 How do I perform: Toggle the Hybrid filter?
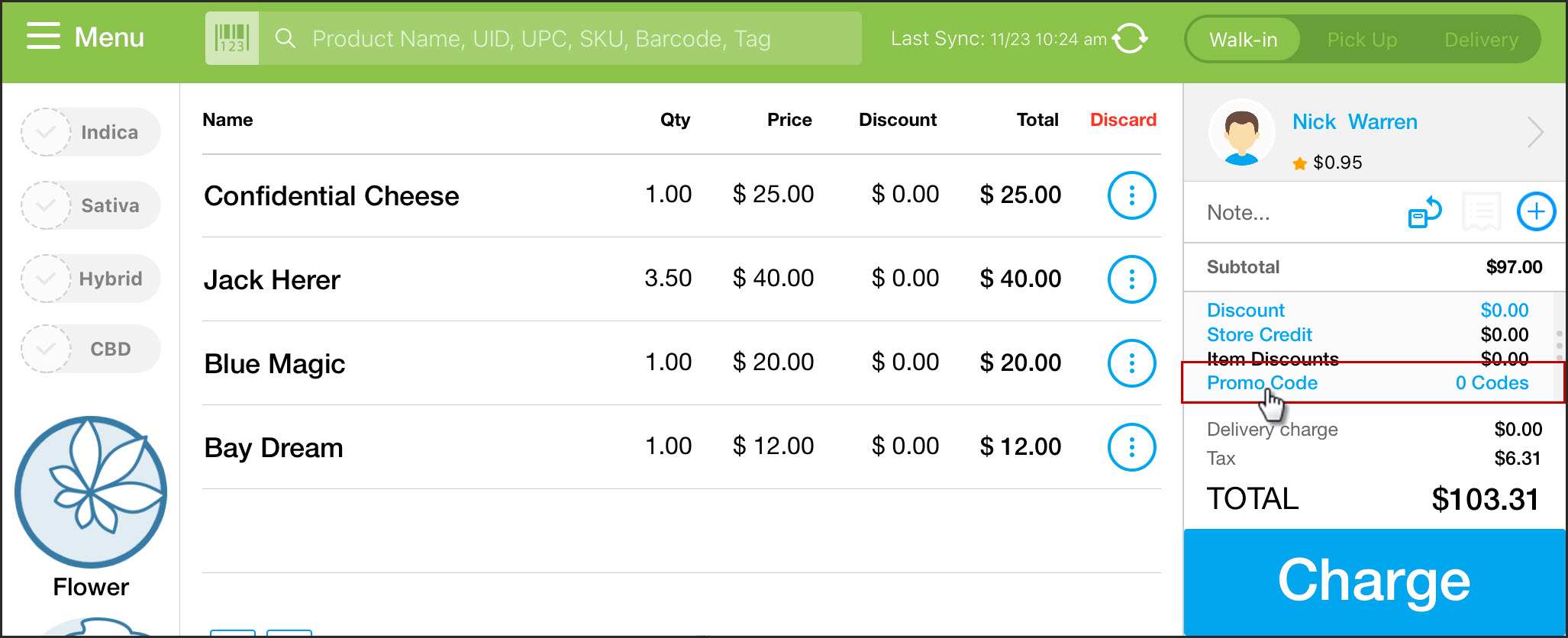point(90,279)
